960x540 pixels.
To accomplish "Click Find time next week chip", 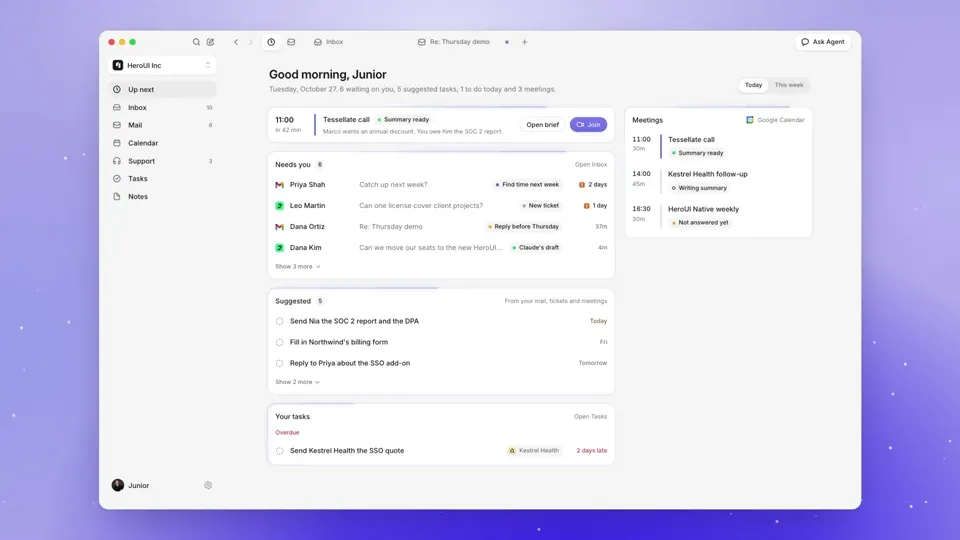I will [527, 184].
